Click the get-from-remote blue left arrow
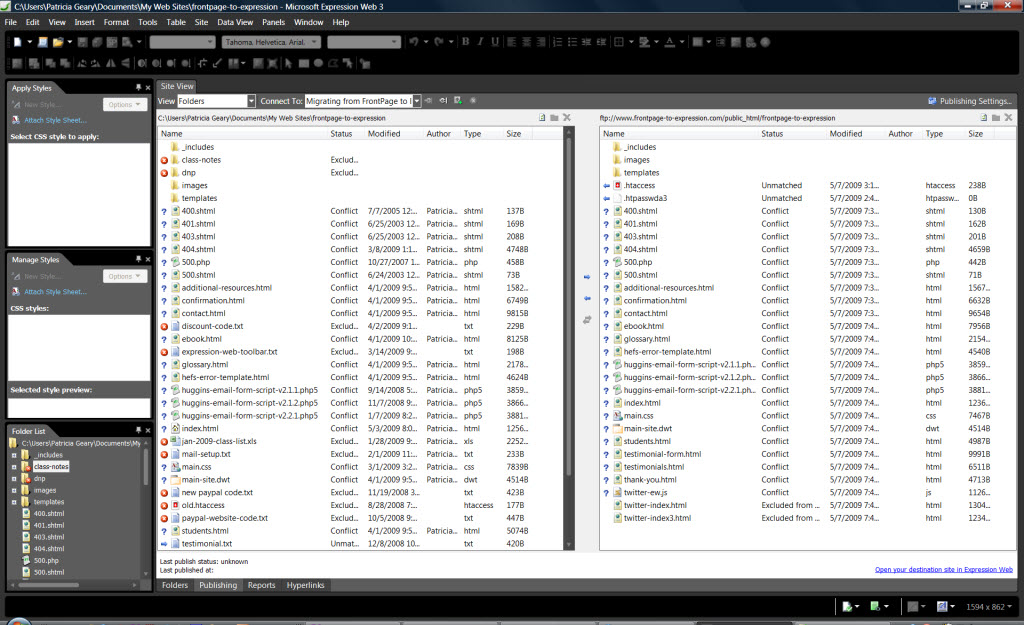The image size is (1024, 625). (587, 298)
